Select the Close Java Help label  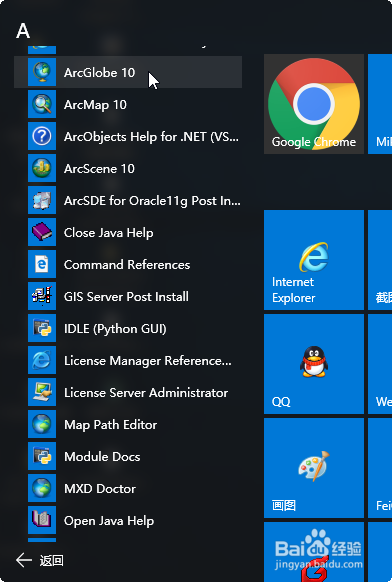pyautogui.click(x=109, y=233)
